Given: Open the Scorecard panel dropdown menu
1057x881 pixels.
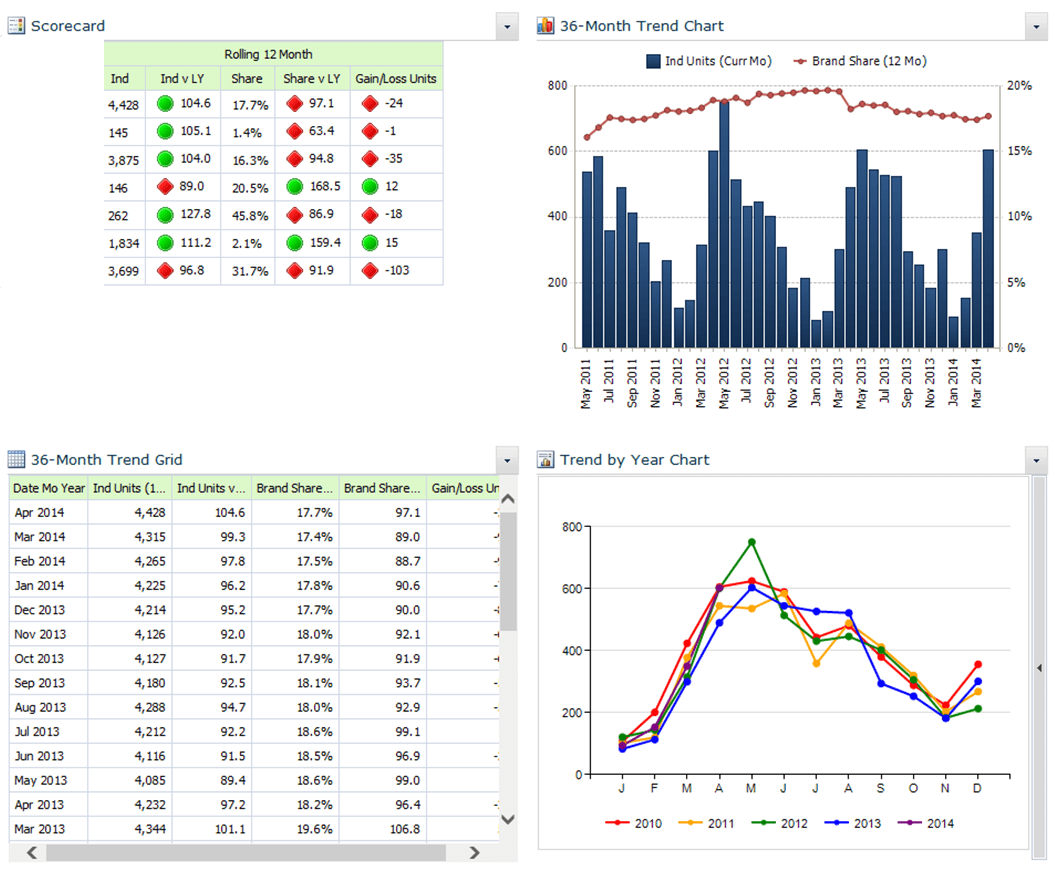Looking at the screenshot, I should (506, 26).
